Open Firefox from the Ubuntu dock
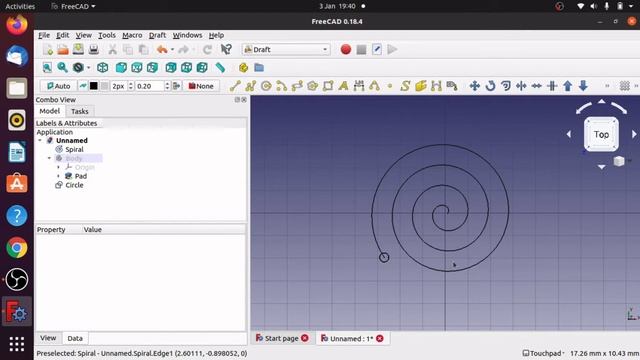 [x=17, y=24]
